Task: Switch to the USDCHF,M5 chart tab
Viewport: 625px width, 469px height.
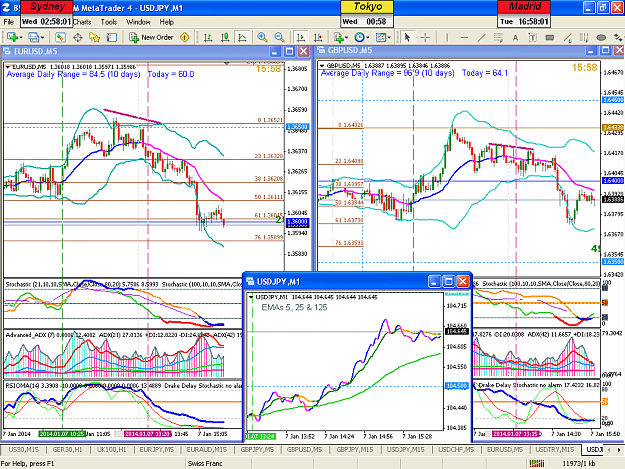Action: point(456,449)
